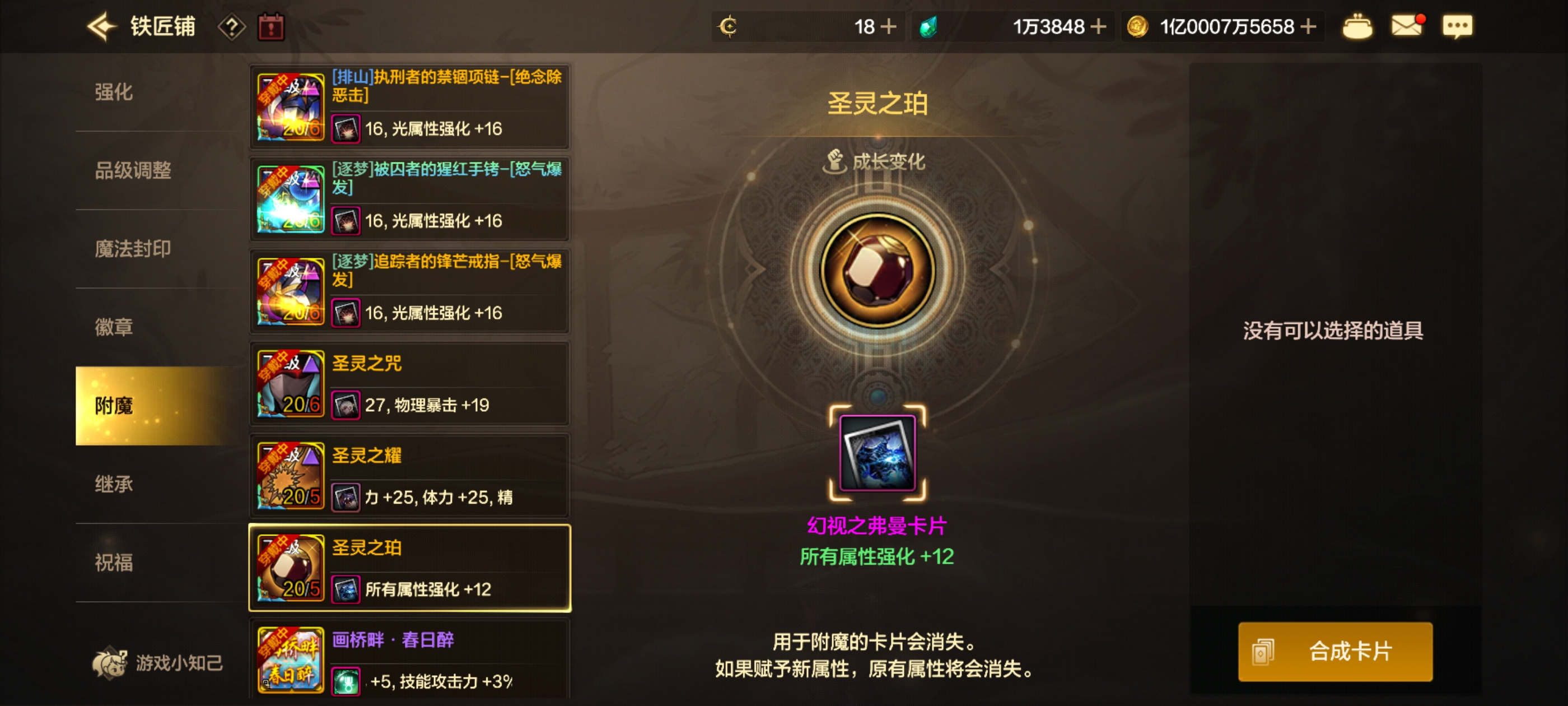Image resolution: width=1568 pixels, height=706 pixels.
Task: Open the 游戏小知己 assistant
Action: pos(158,663)
